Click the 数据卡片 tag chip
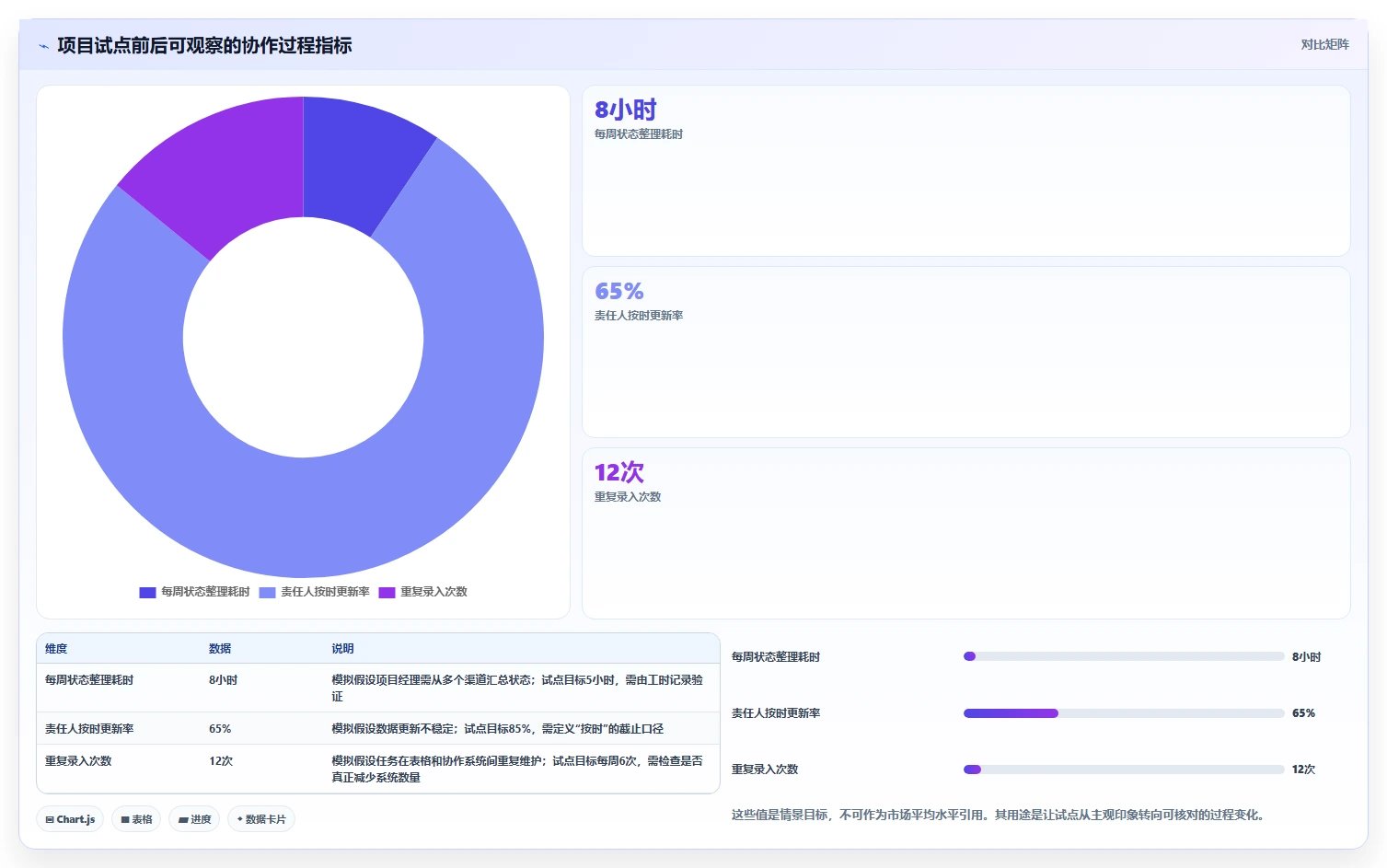Screen dimensions: 1387x868 click(x=261, y=819)
